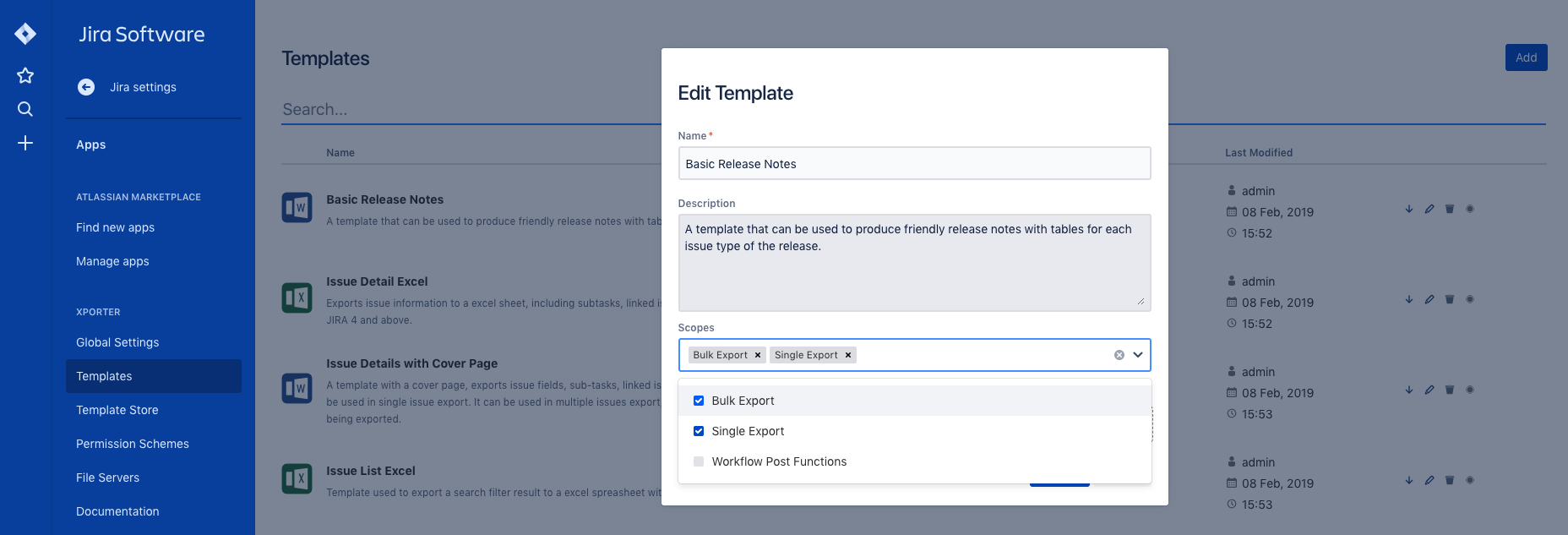Go back using Jira settings arrow

[86, 87]
